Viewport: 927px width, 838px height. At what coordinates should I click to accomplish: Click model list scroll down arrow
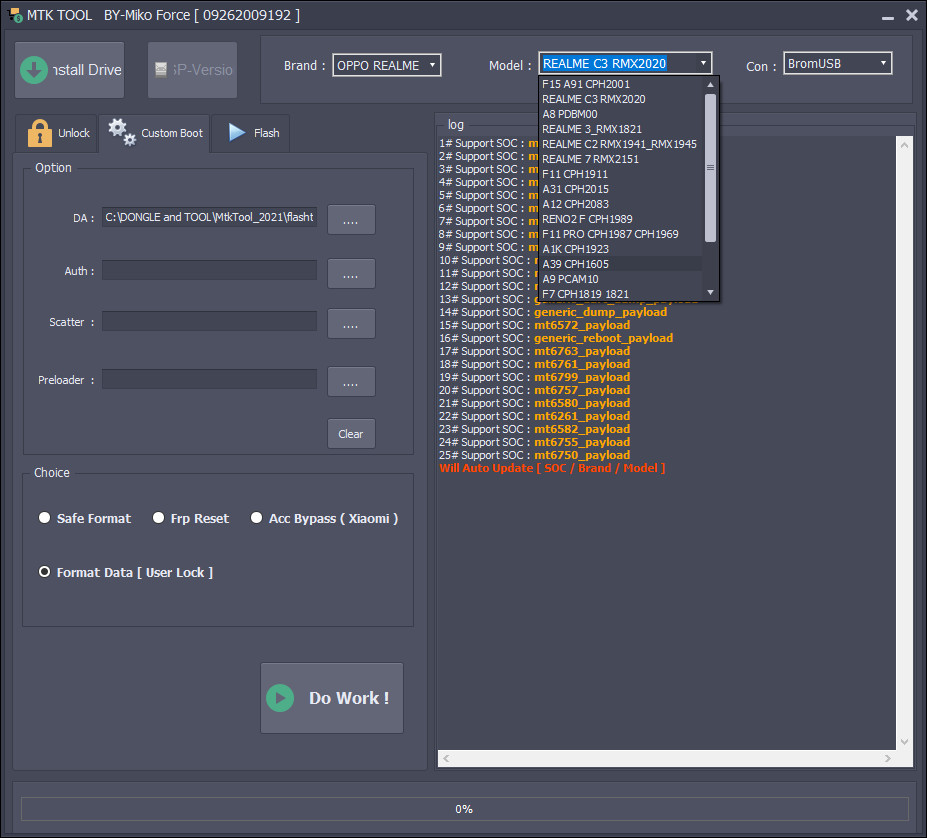pyautogui.click(x=711, y=293)
